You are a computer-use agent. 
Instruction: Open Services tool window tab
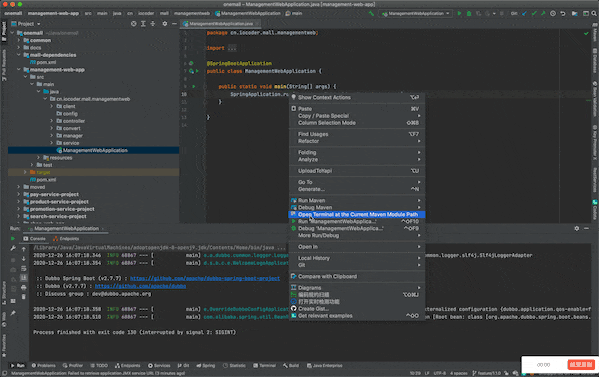159,366
